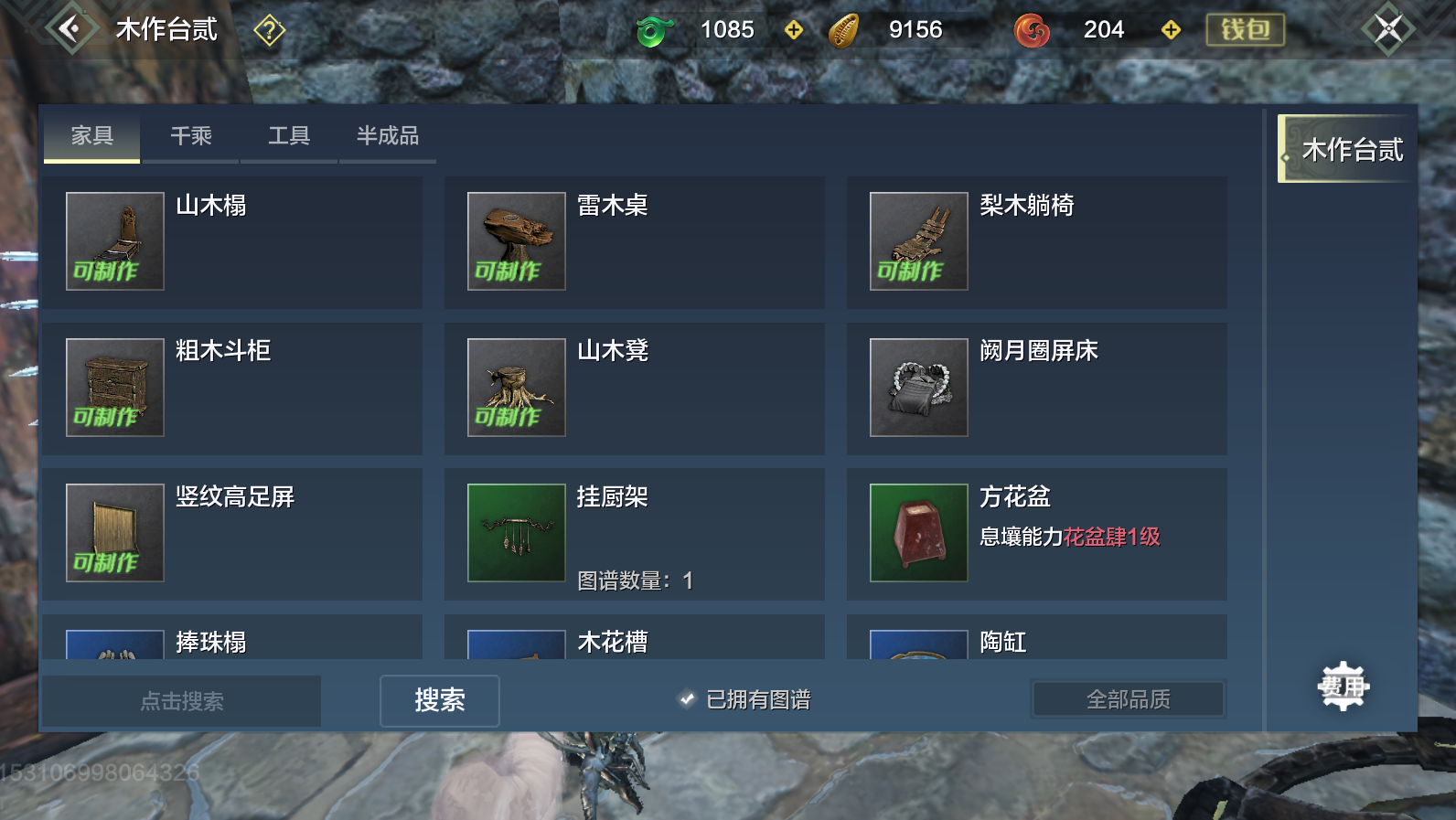Switch to the 干乘 tab

coord(191,136)
